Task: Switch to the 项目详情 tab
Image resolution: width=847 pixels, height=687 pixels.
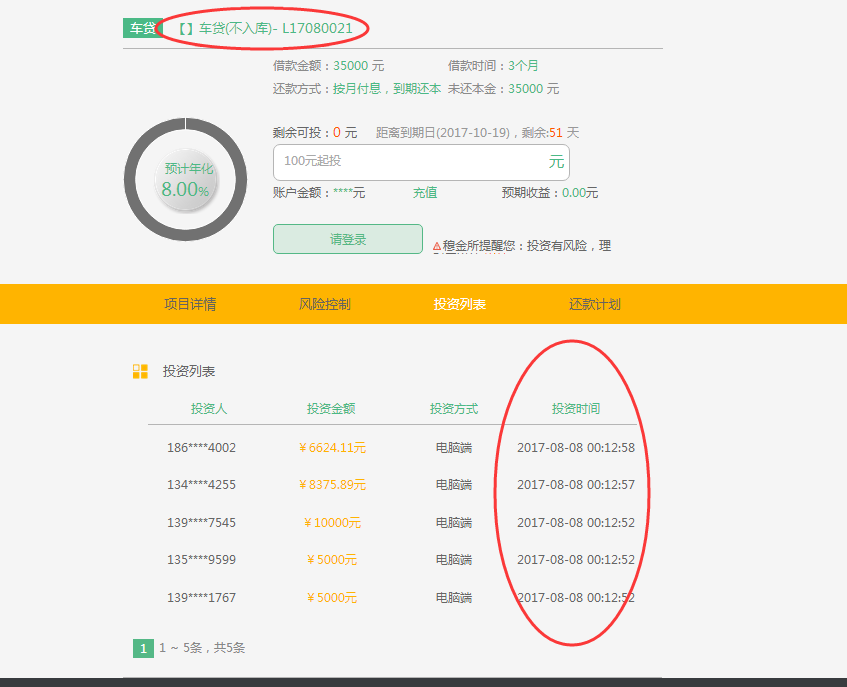Action: [x=190, y=304]
